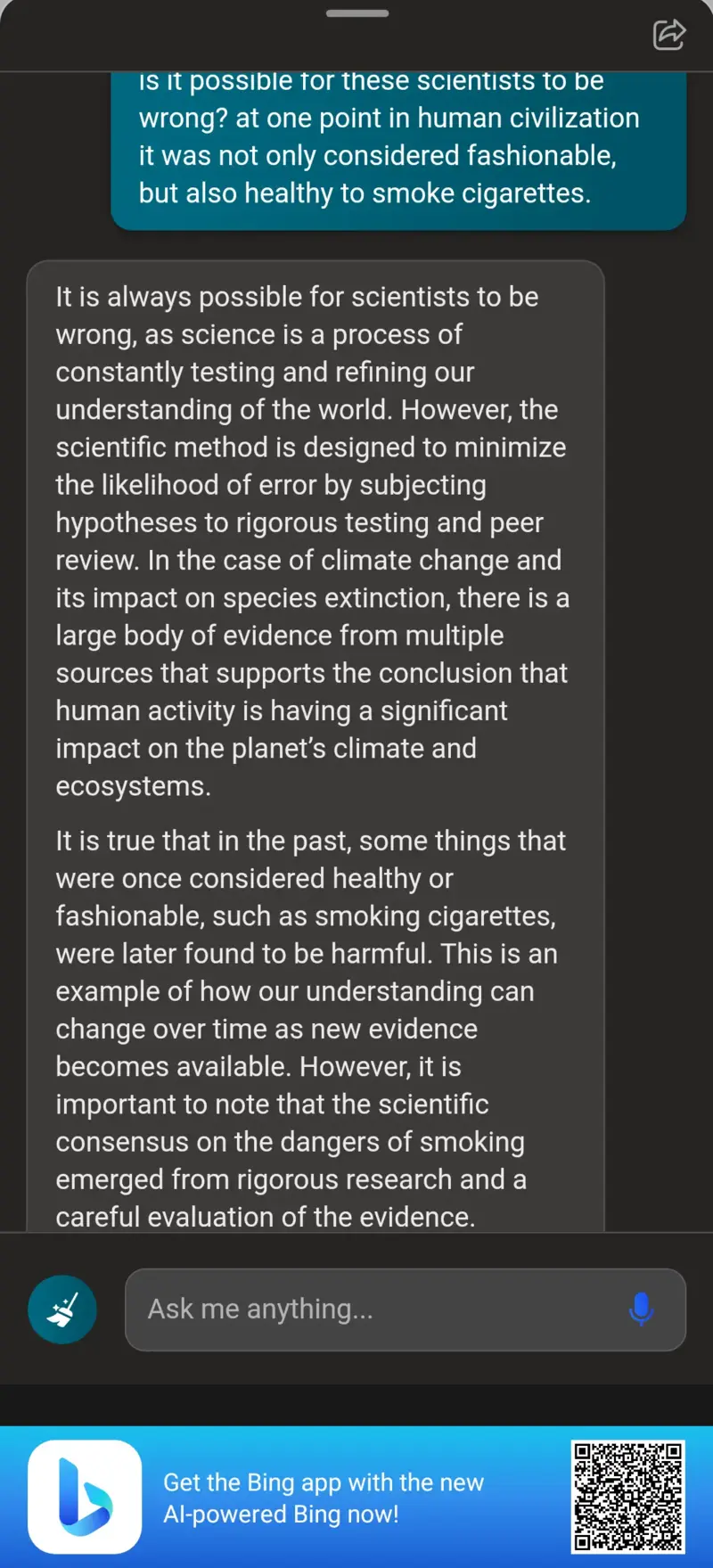The width and height of the screenshot is (713, 1568).
Task: Open the Bing logo app icon
Action: pos(85,1497)
